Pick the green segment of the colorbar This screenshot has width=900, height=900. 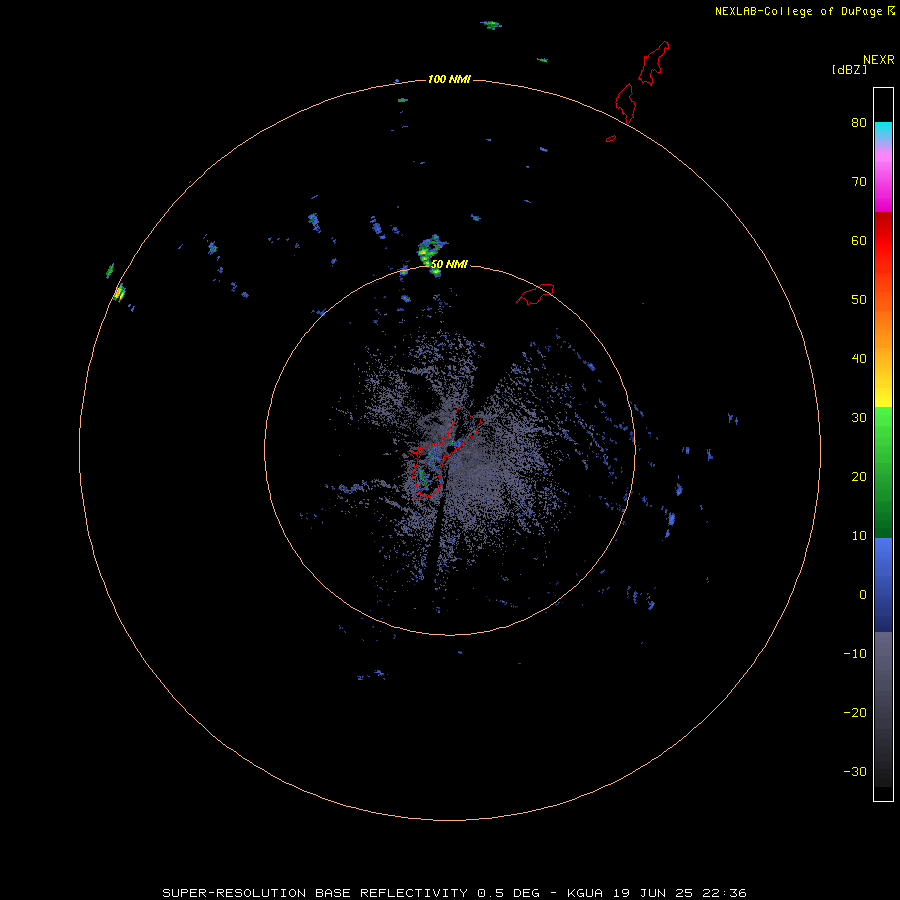[x=883, y=472]
